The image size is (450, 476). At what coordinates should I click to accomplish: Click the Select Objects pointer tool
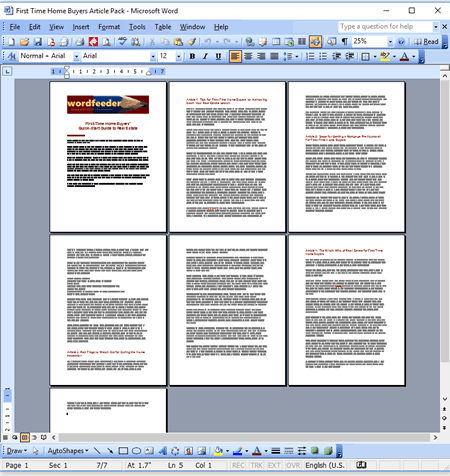(36, 451)
